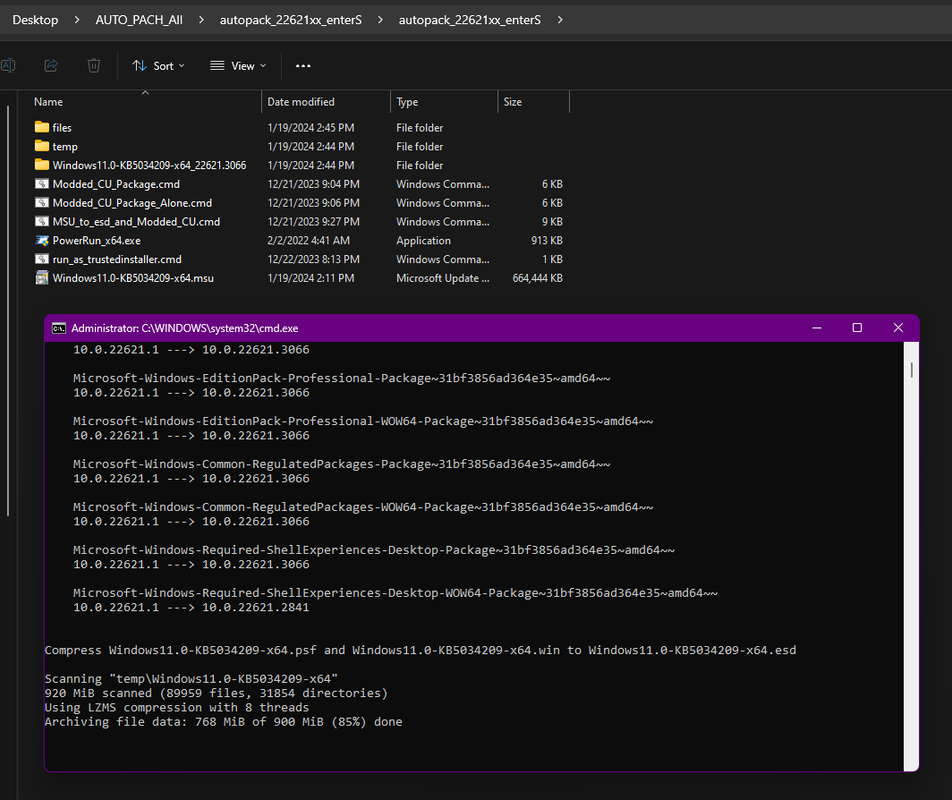The image size is (952, 800).
Task: Select the MSU_to_esd_and_Modded_CU.cmd file icon
Action: click(42, 222)
